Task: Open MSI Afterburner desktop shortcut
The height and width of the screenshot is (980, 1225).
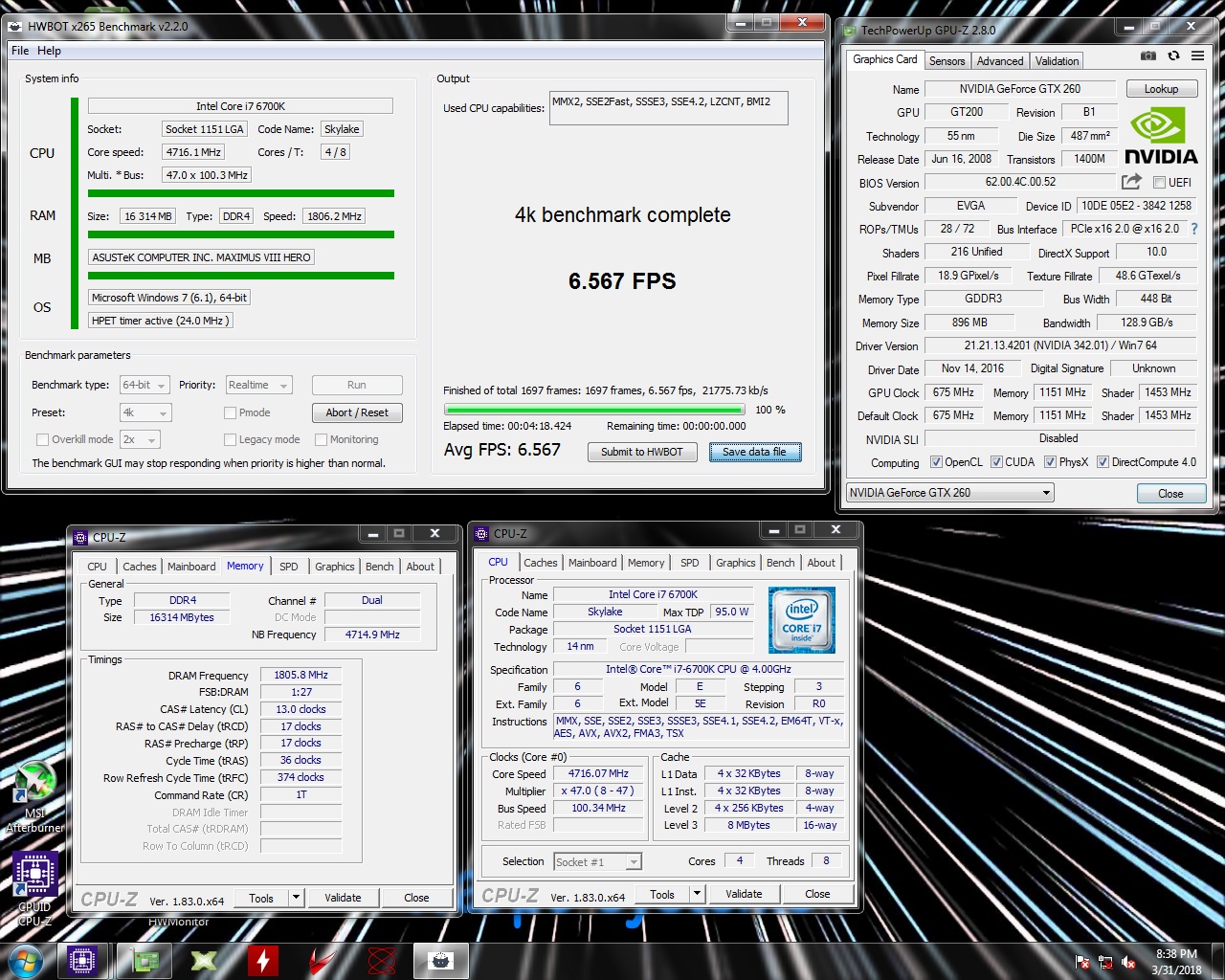Action: coord(35,796)
